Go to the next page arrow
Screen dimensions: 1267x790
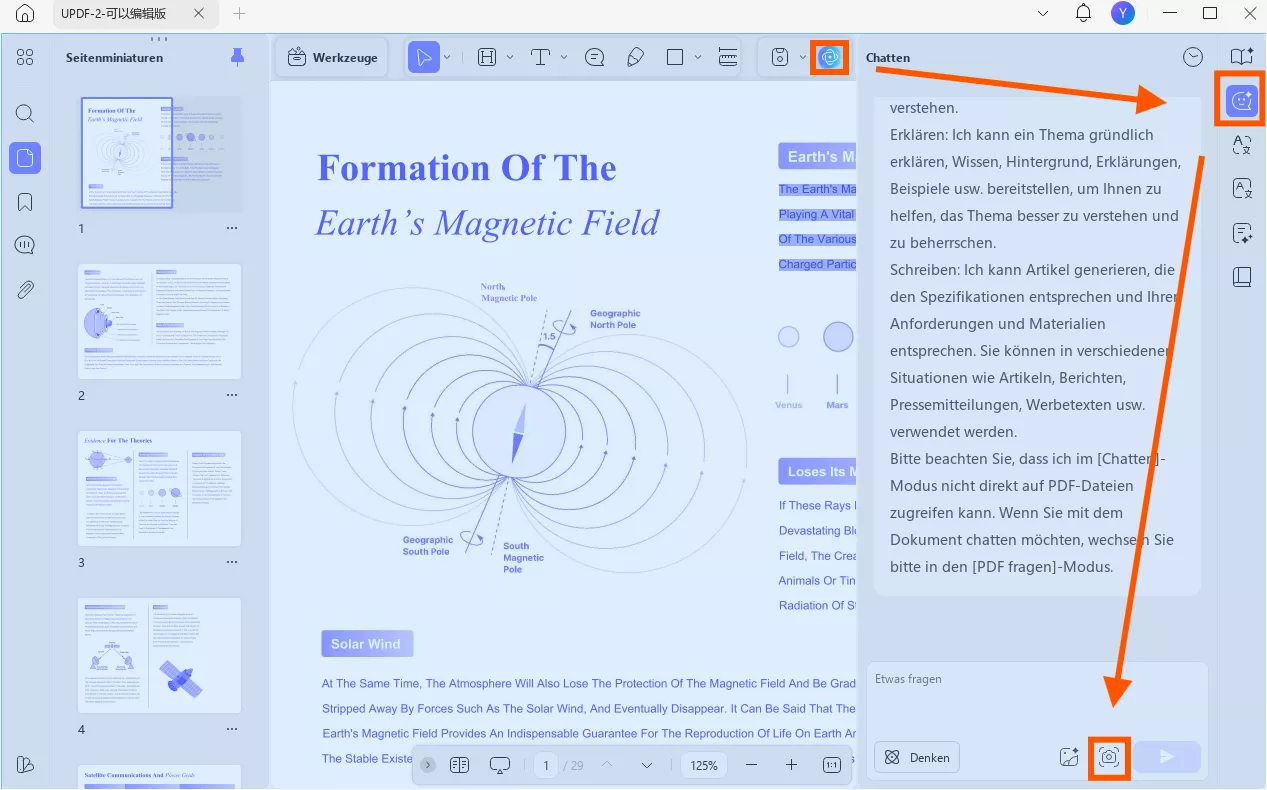click(646, 765)
